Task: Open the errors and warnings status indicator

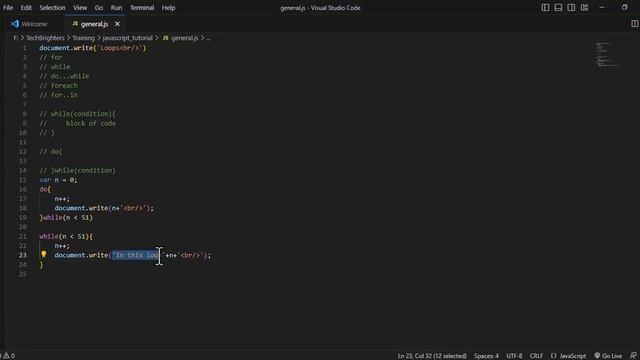Action: pos(7,356)
